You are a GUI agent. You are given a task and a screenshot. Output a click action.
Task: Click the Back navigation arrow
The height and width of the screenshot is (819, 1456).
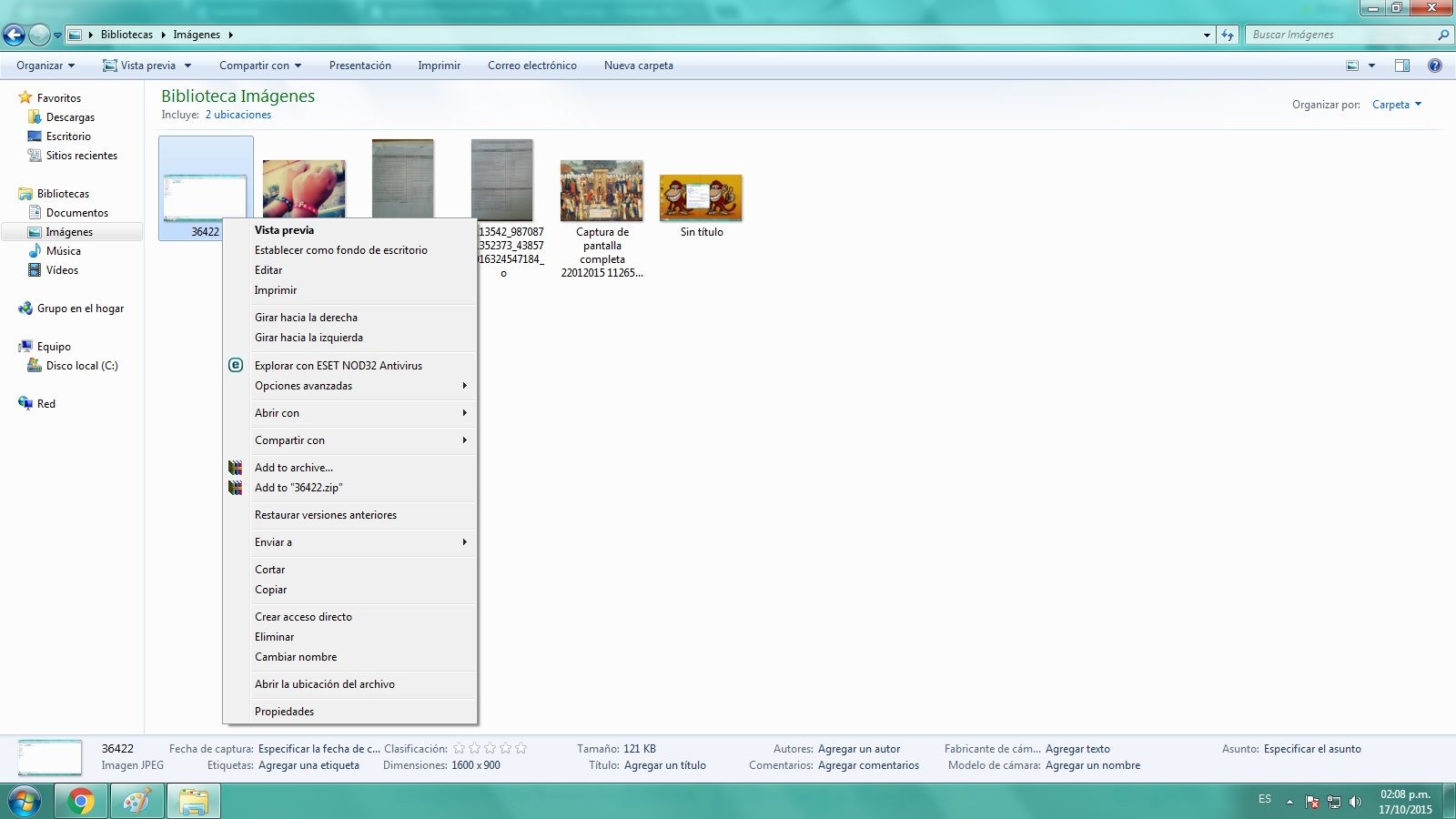[x=15, y=35]
